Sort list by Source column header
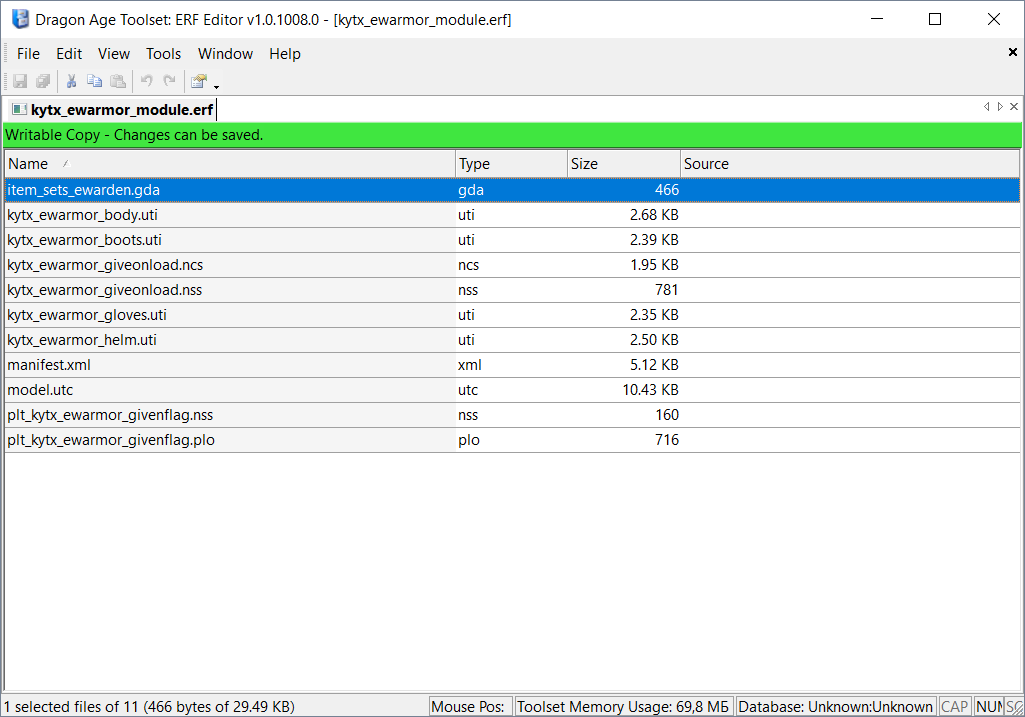 point(849,164)
